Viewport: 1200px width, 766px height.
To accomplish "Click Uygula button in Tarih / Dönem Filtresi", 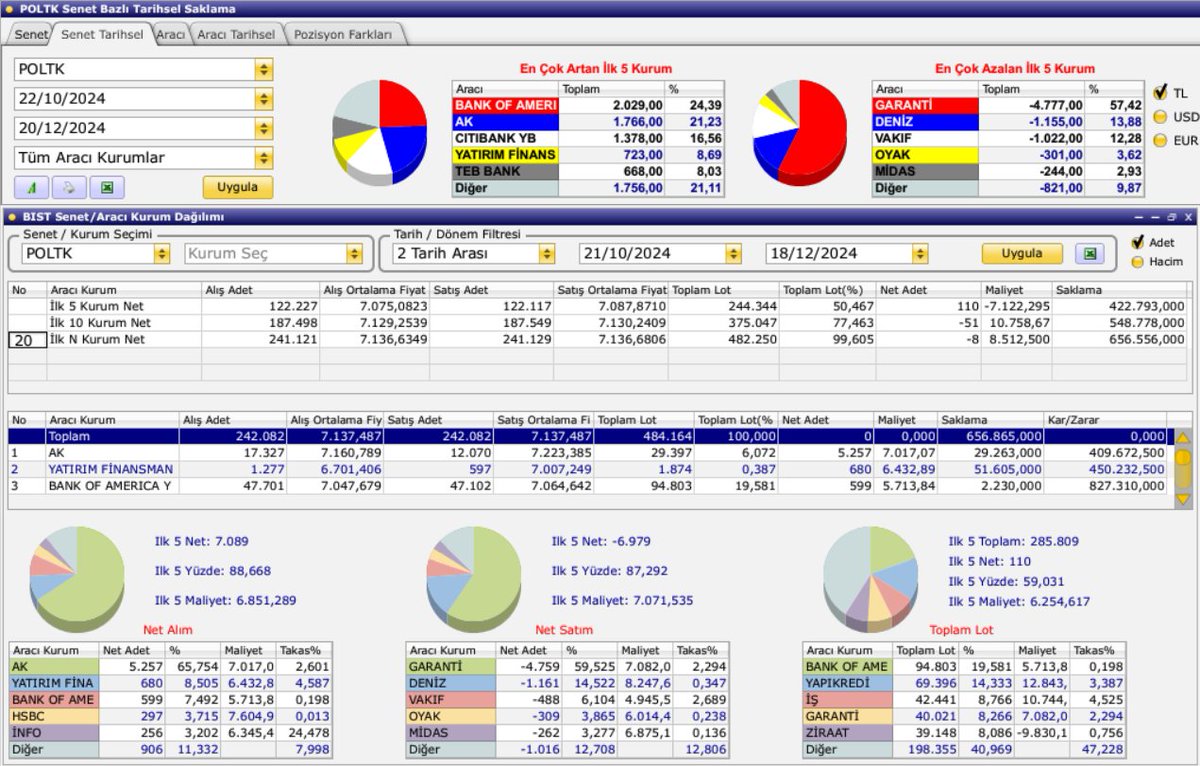I will coord(1022,254).
